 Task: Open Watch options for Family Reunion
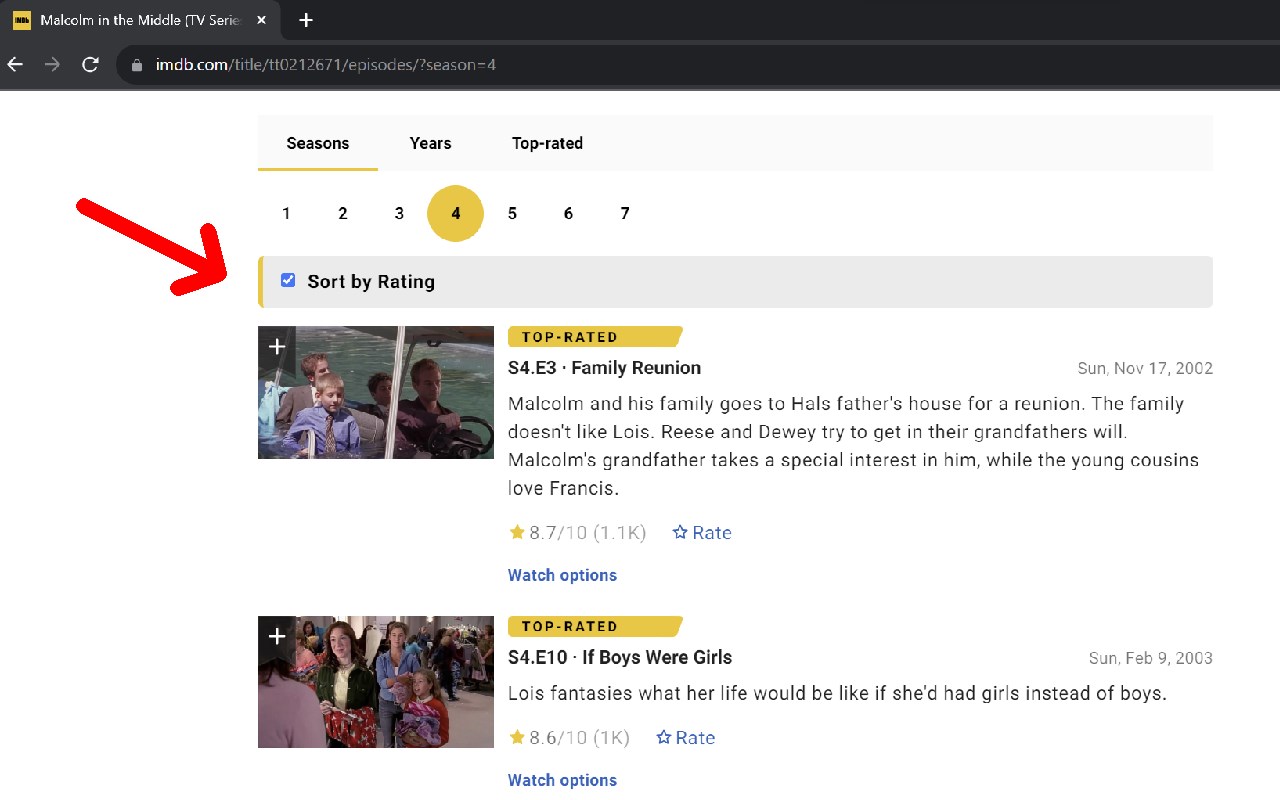point(562,575)
